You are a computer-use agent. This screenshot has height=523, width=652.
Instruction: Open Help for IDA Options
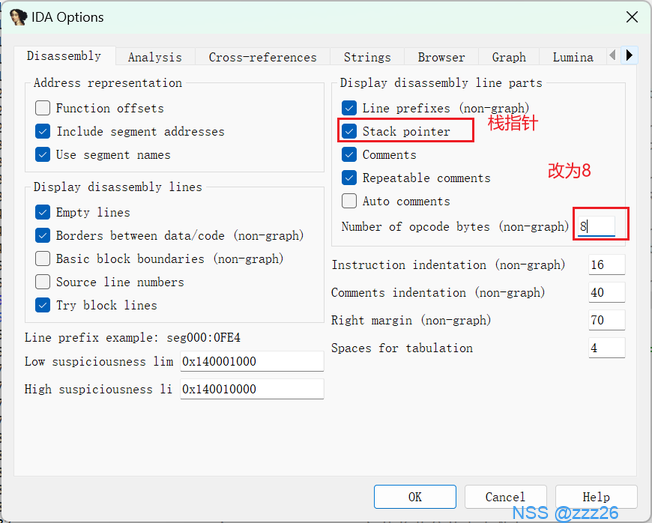(596, 497)
